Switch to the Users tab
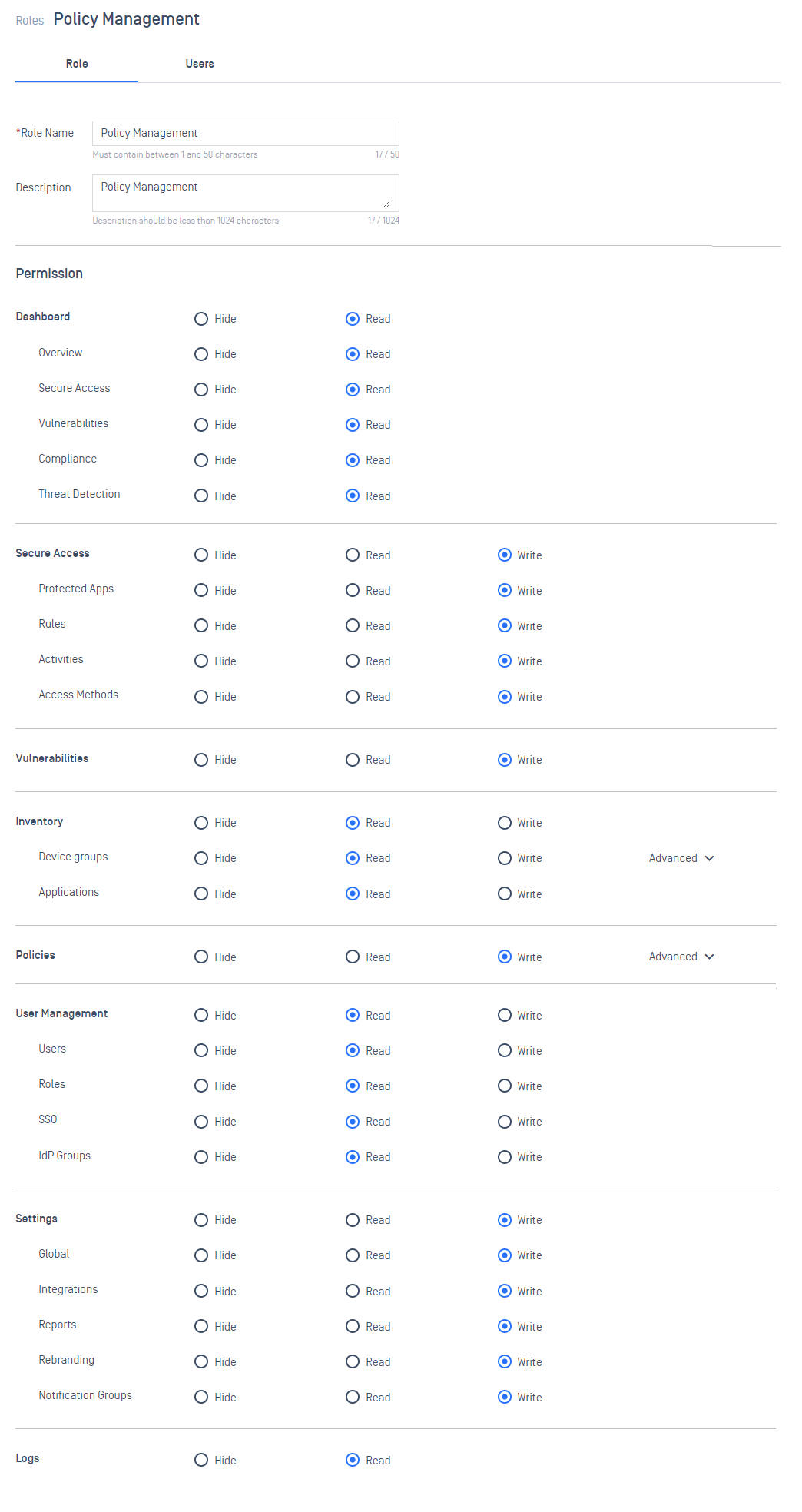The image size is (802, 1512). [x=200, y=64]
